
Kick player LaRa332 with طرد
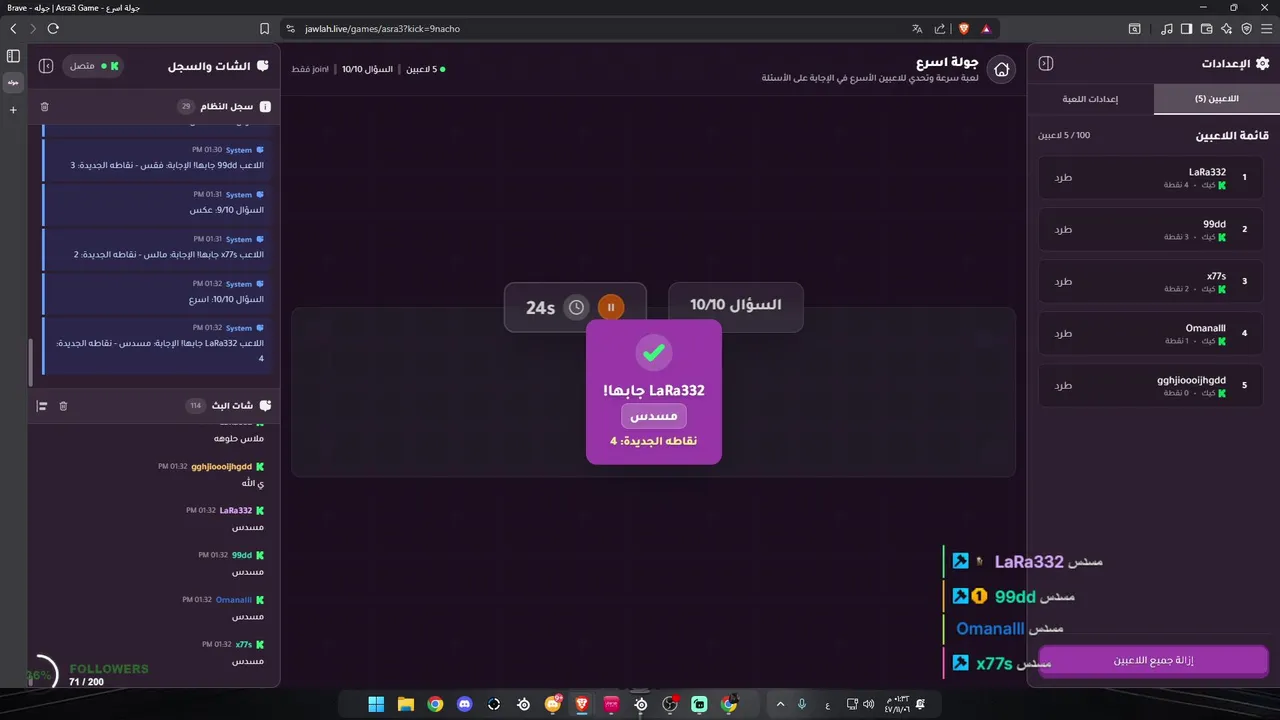(x=1063, y=177)
